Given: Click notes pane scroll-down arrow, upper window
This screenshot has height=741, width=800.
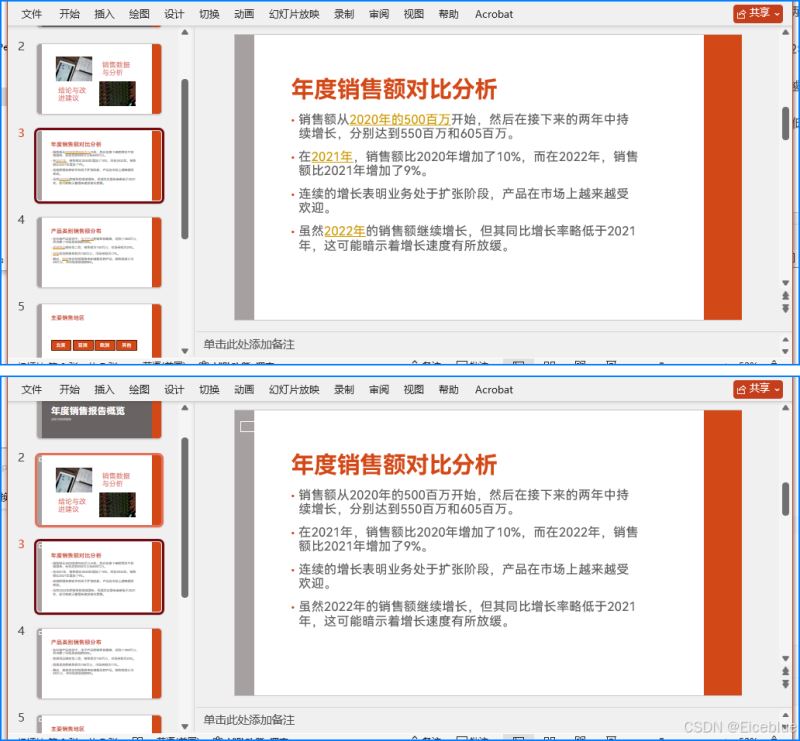Looking at the screenshot, I should pyautogui.click(x=785, y=352).
